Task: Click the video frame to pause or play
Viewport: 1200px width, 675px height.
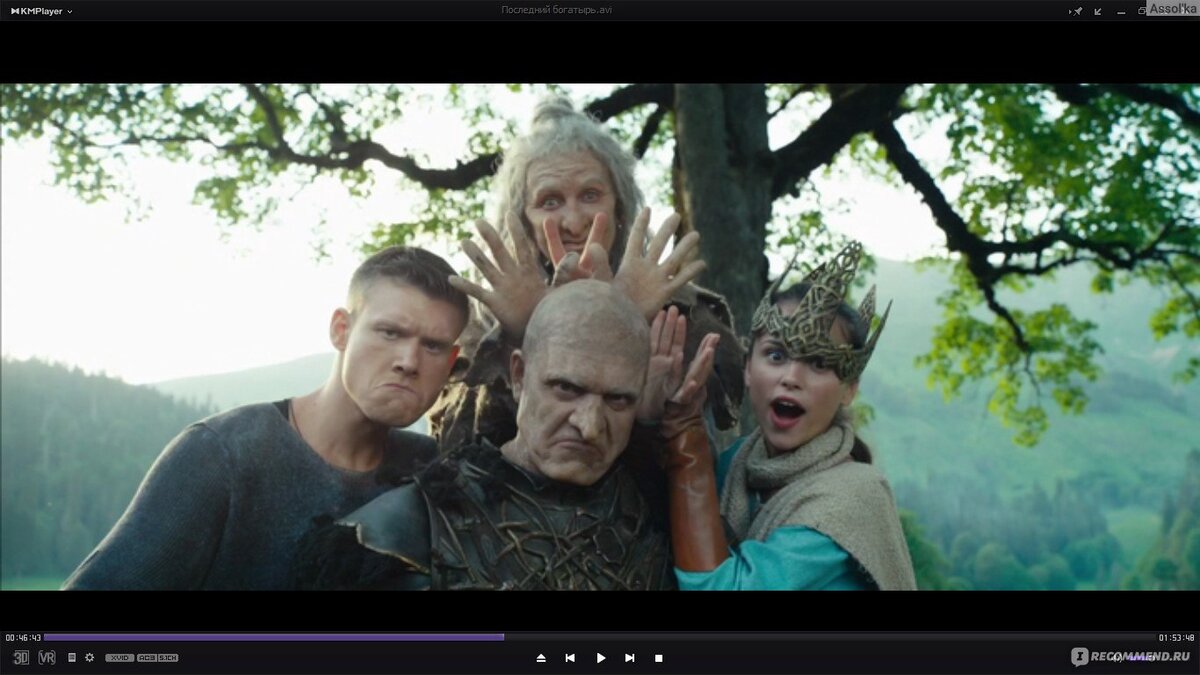Action: tap(600, 337)
